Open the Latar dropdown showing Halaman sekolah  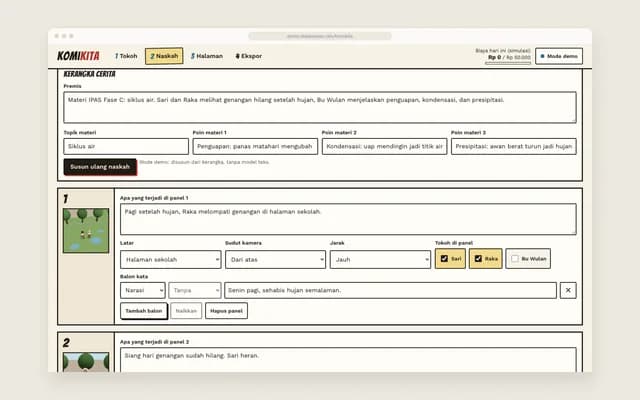click(171, 260)
